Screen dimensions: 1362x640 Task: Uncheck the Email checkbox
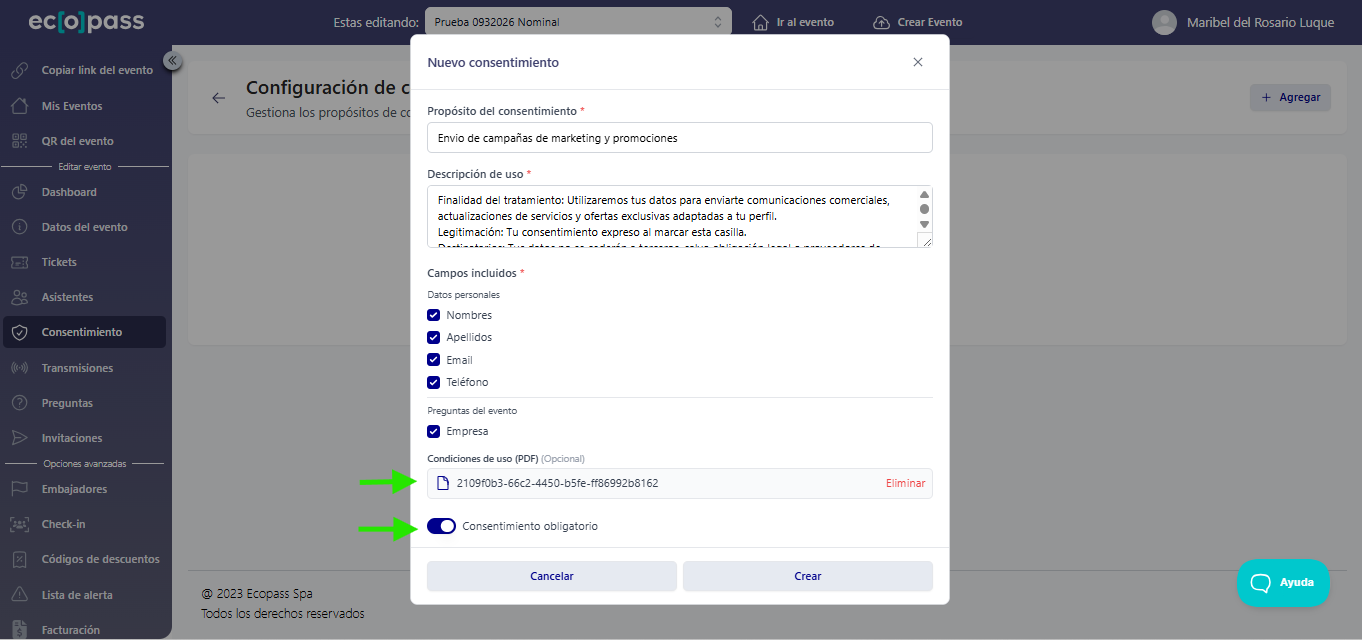tap(433, 359)
